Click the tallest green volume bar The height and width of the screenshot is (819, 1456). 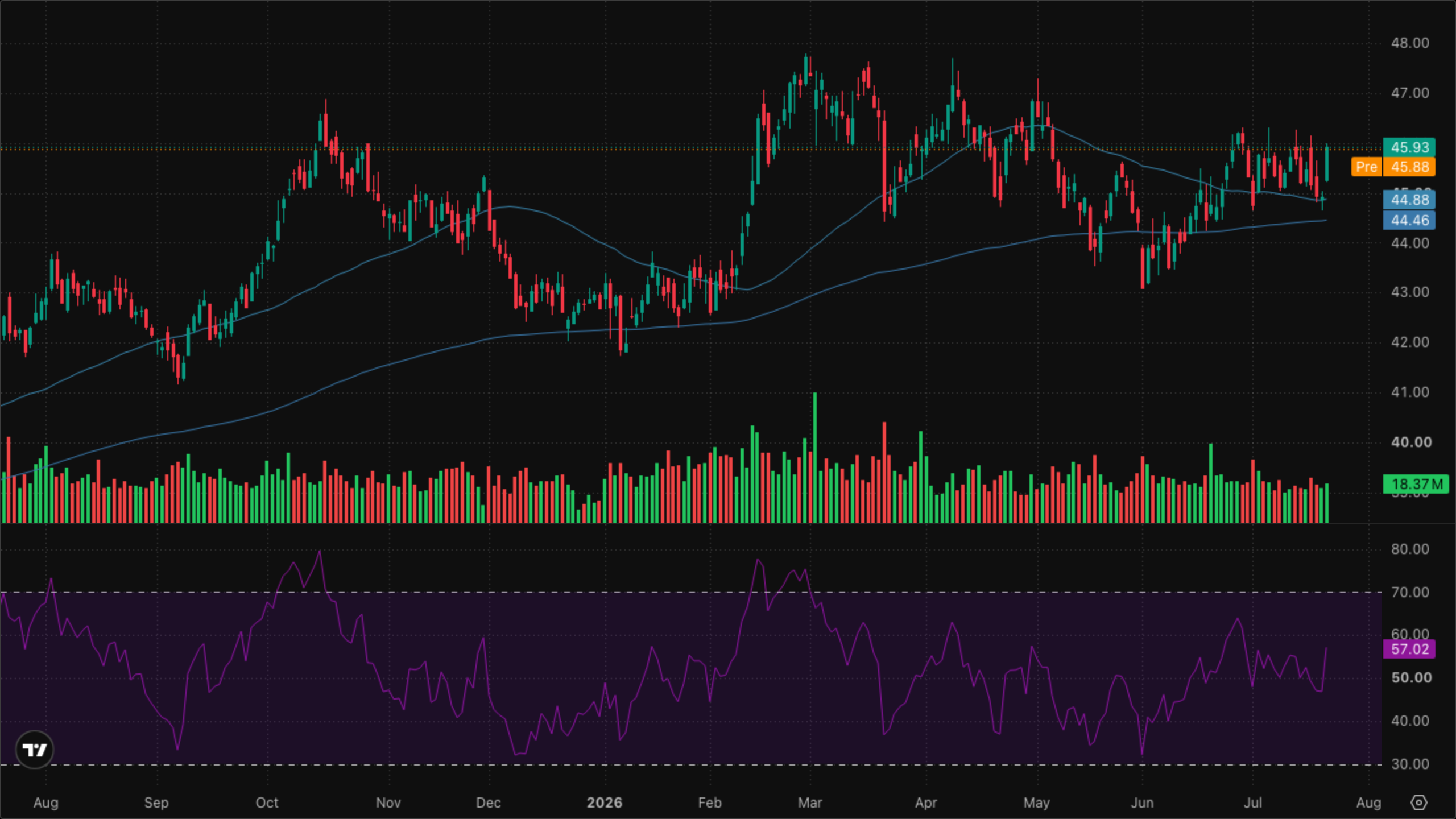pos(815,457)
